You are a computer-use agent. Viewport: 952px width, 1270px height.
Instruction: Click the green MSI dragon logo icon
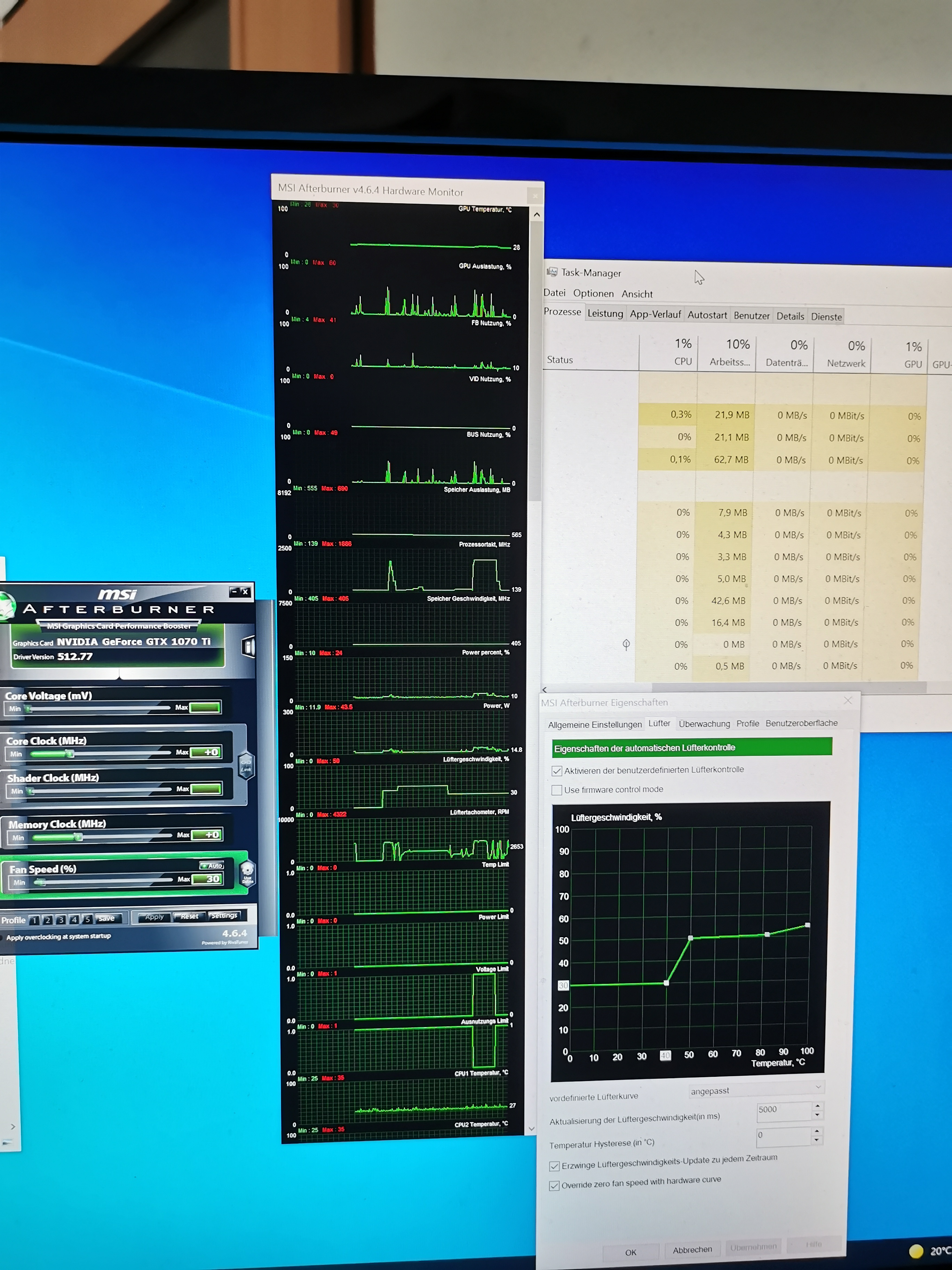[7, 606]
